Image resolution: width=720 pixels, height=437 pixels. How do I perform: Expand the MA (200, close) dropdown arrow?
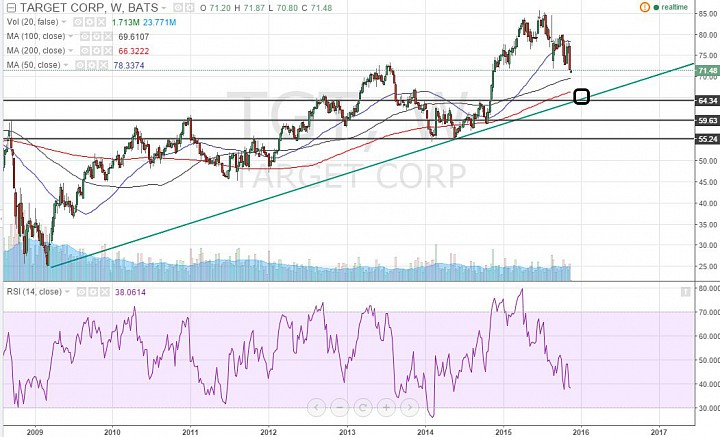point(71,50)
